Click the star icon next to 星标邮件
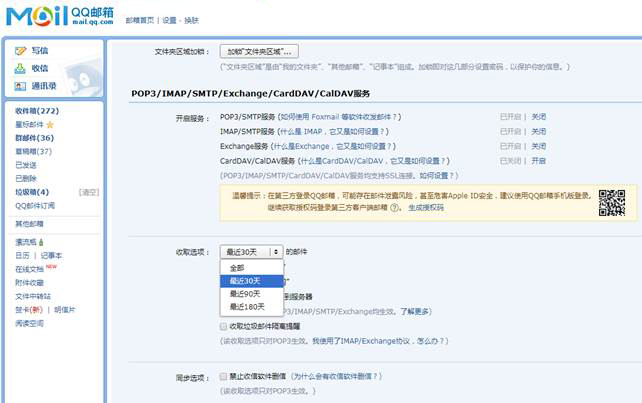Screen dimensions: 642x403 pos(50,124)
